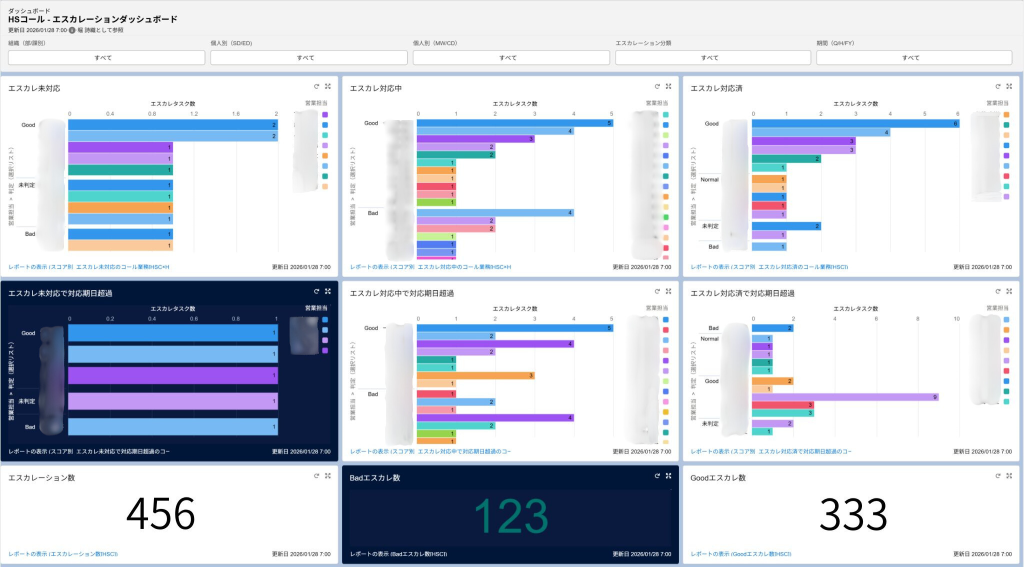The height and width of the screenshot is (567, 1024).
Task: Open the 組織（部/課別）filter dropdown
Action: pos(103,58)
